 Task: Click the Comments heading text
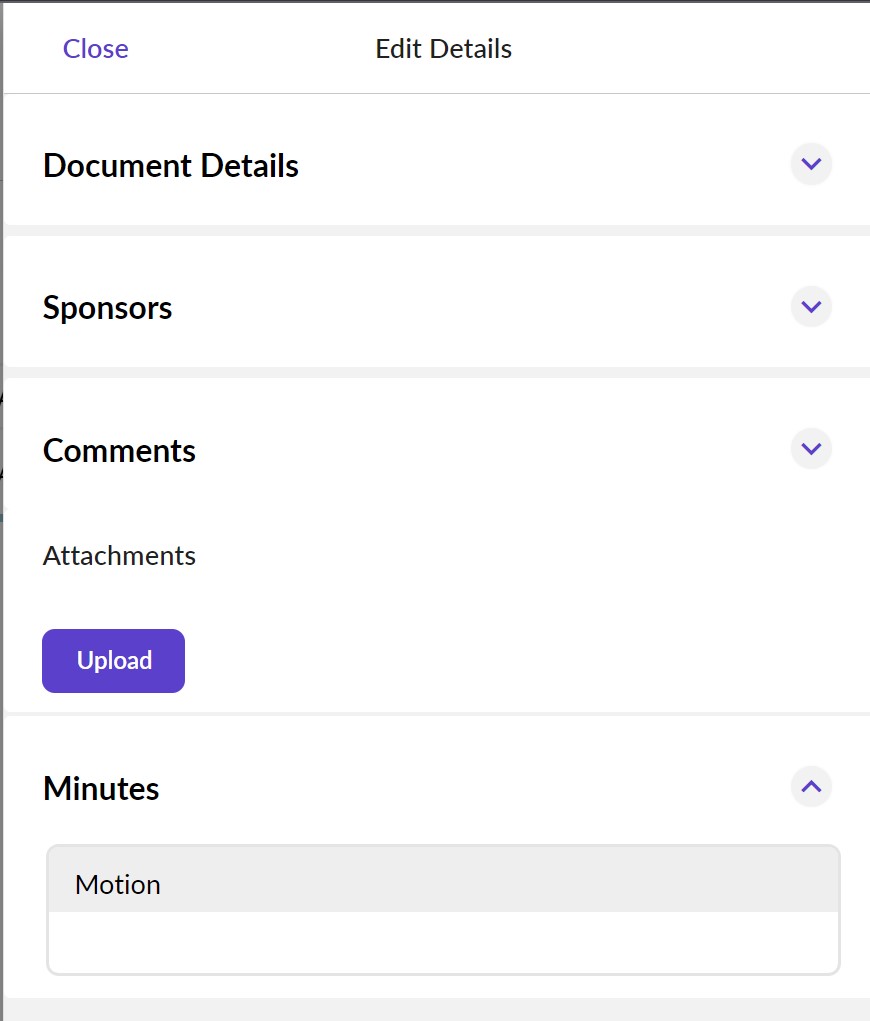(118, 450)
